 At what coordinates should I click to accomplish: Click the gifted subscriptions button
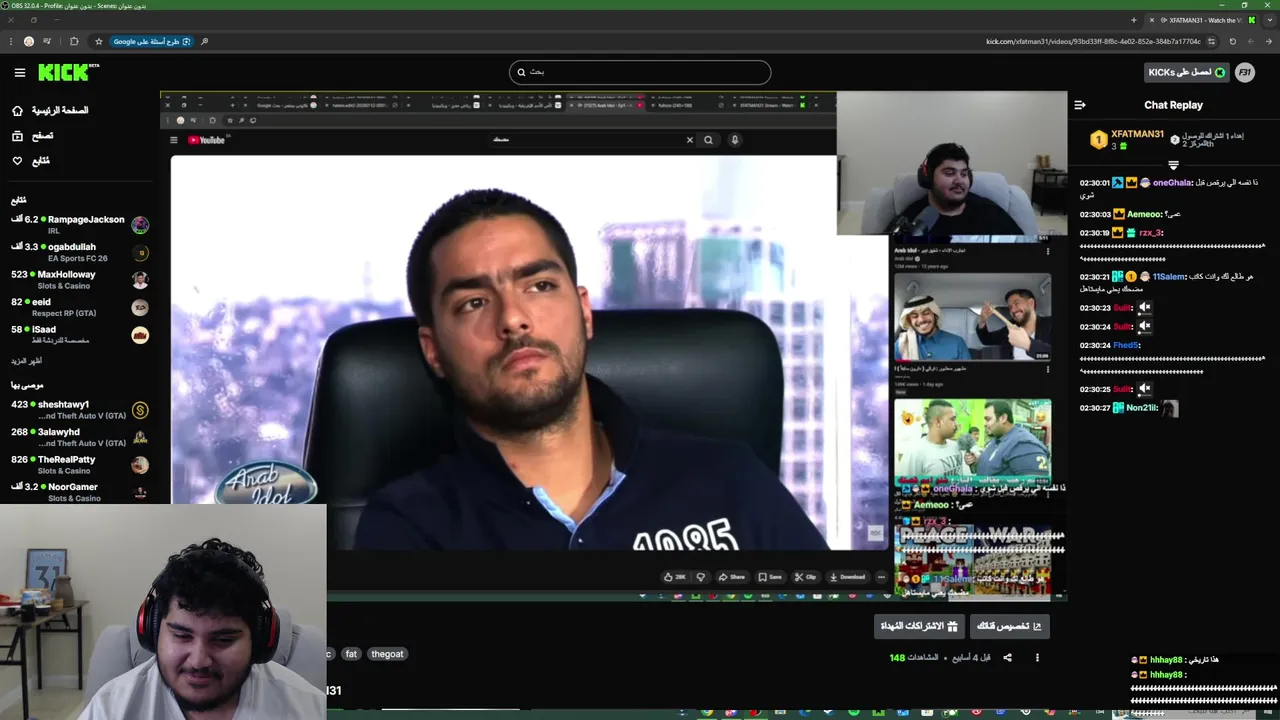(x=919, y=626)
